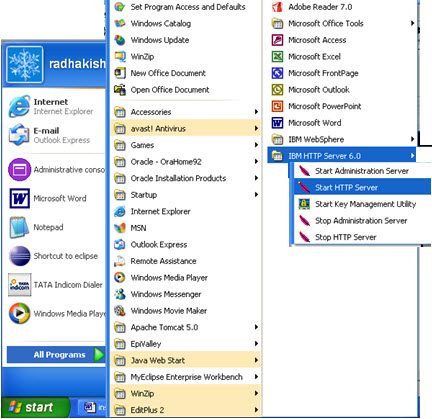Click the Internet Explorer icon in pinned list
Viewport: 432px width, 419px height.
19,106
